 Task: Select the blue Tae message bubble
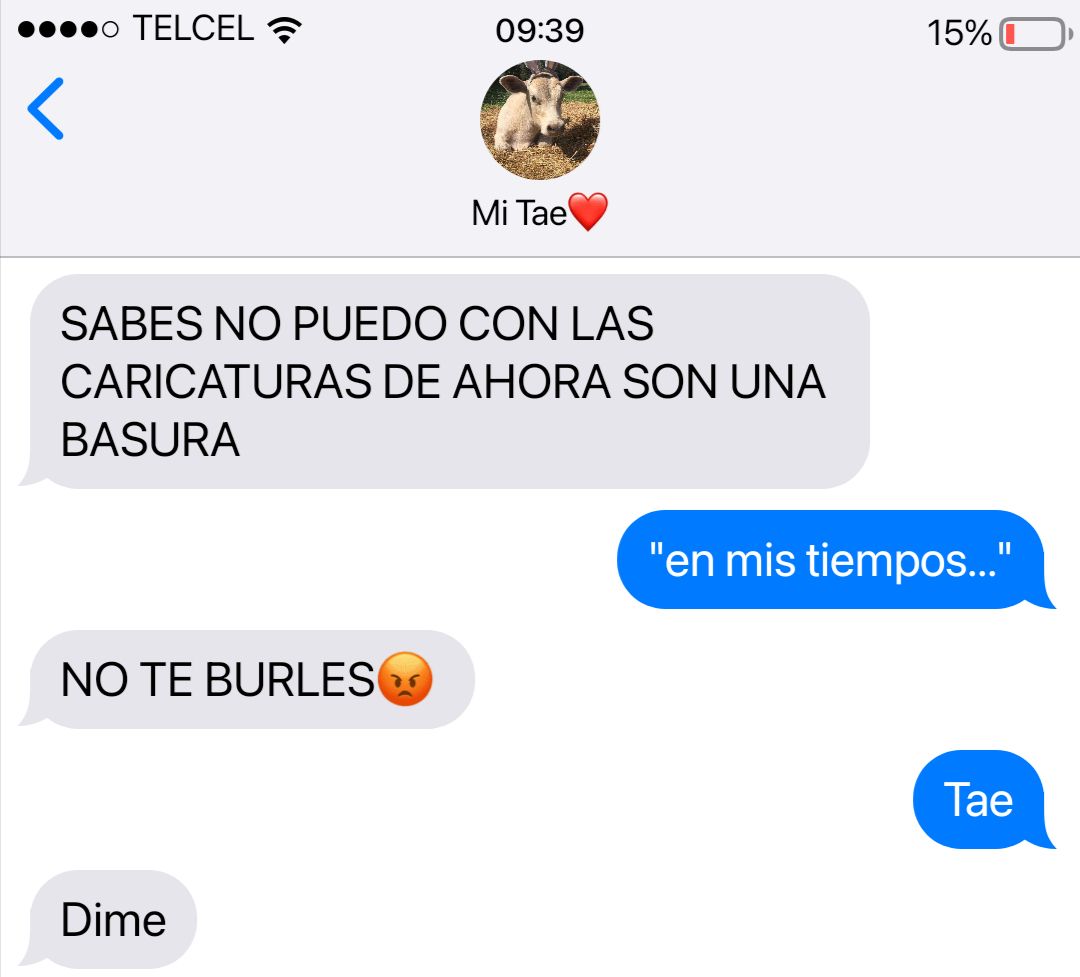pyautogui.click(x=984, y=799)
